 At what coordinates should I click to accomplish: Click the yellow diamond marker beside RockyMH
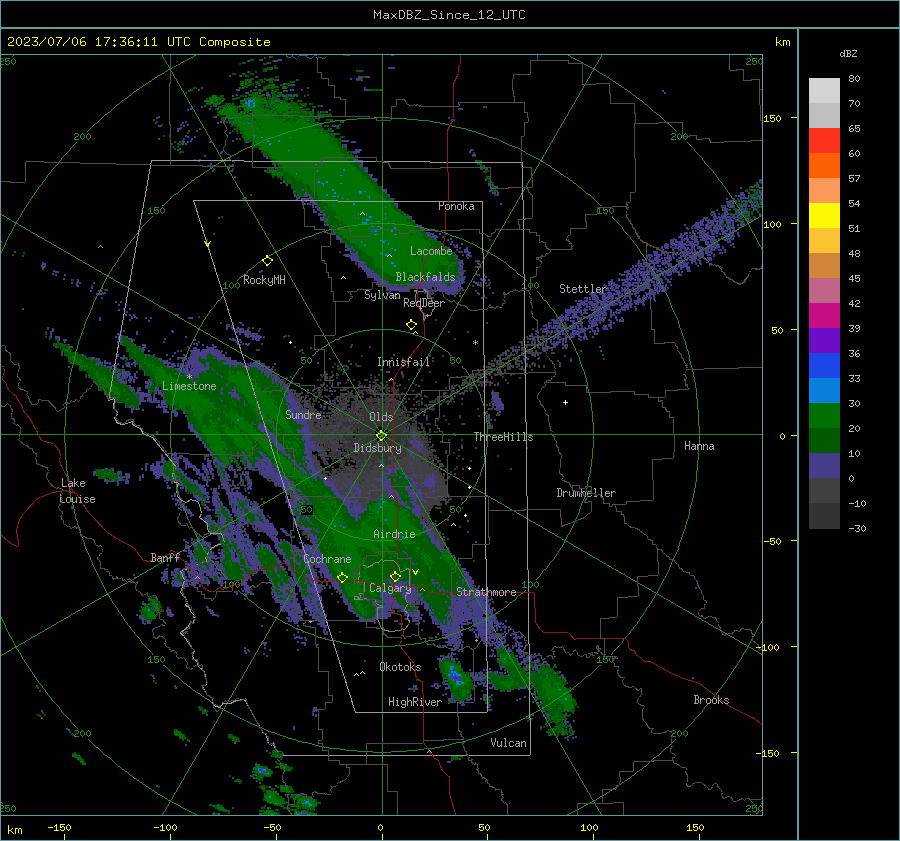[x=267, y=261]
